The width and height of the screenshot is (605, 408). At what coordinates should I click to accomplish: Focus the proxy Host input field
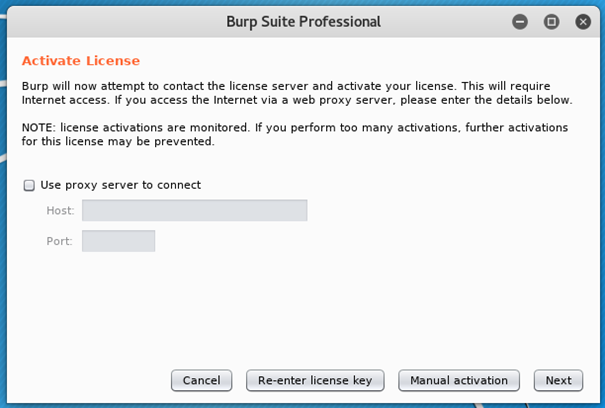click(194, 211)
